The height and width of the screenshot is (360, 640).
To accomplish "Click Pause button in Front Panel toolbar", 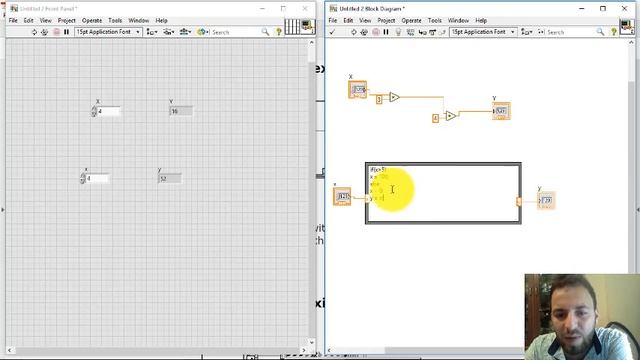I will pos(66,32).
